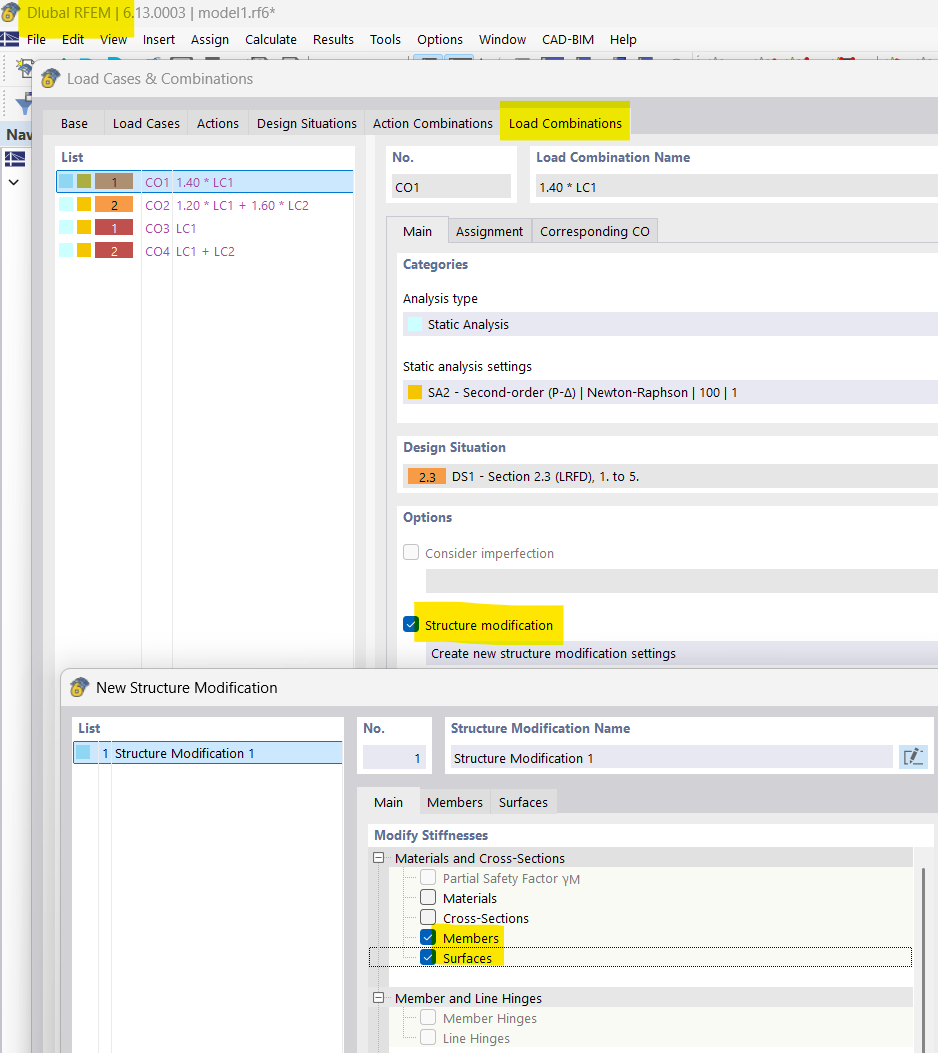The image size is (938, 1053).
Task: Open the Results menu
Action: tap(333, 40)
